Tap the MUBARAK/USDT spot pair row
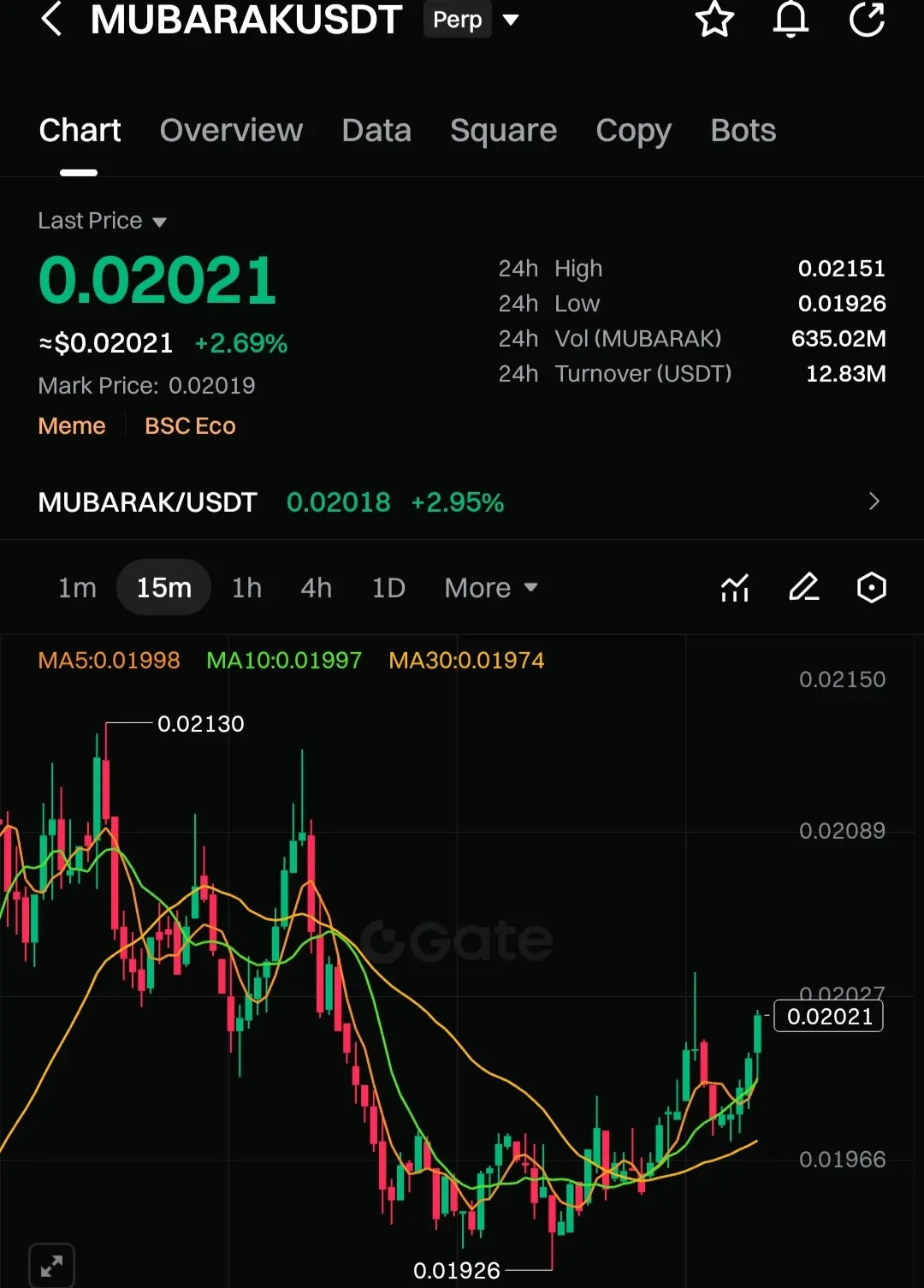 coord(462,502)
